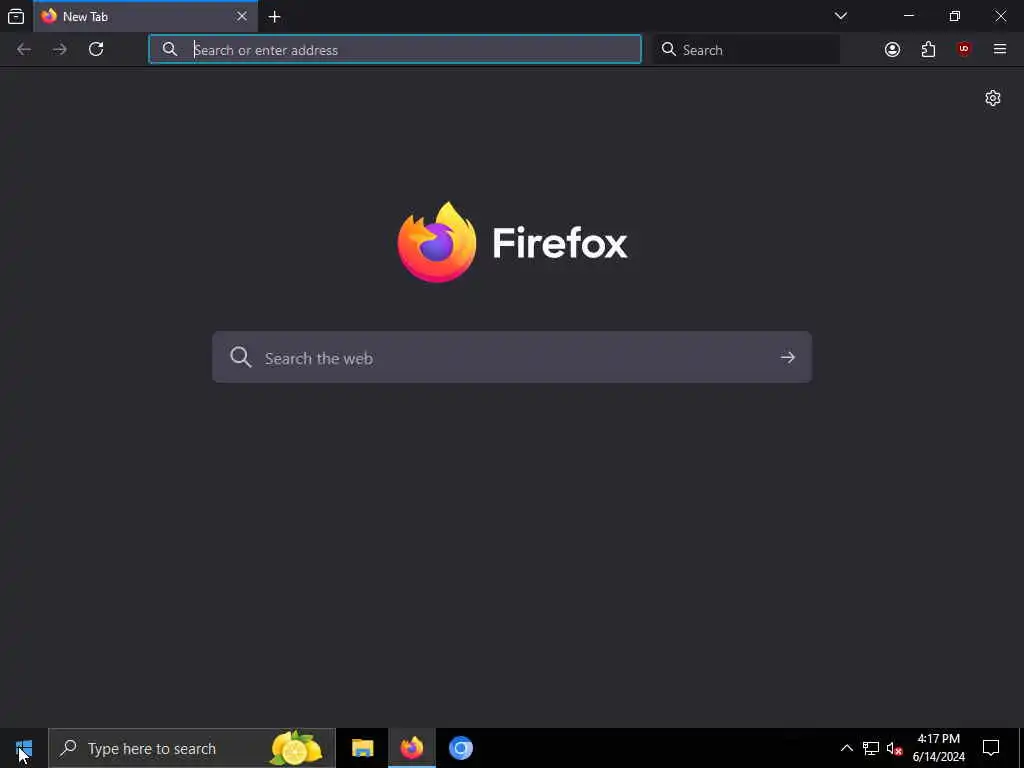
Task: Open new tab personalize gear
Action: click(x=993, y=98)
